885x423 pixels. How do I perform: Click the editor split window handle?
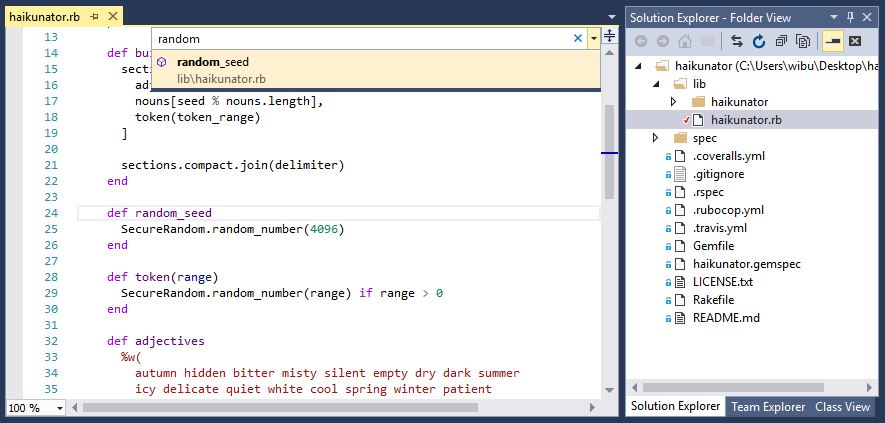pyautogui.click(x=610, y=36)
